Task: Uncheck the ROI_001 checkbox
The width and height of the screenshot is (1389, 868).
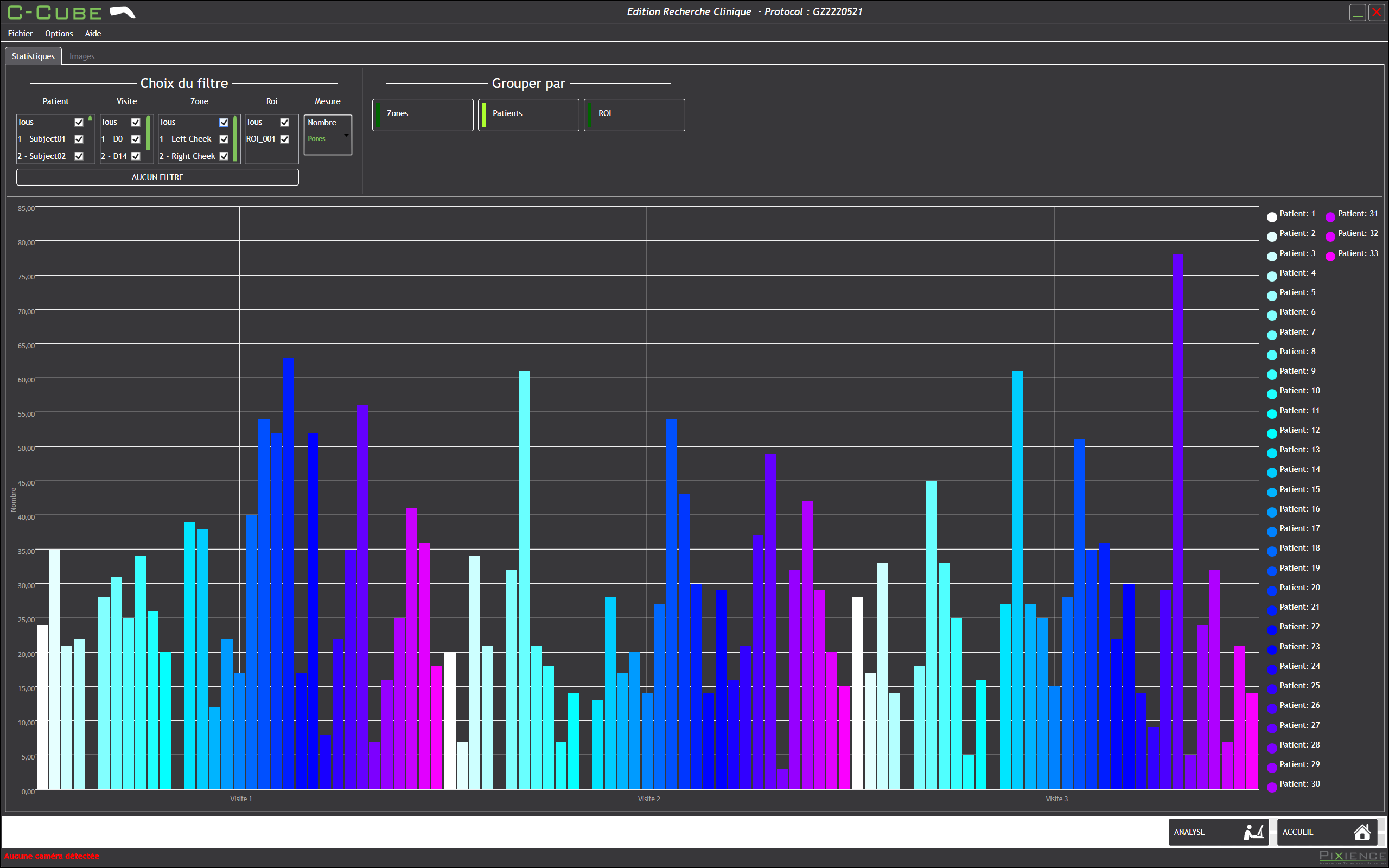Action: point(285,139)
